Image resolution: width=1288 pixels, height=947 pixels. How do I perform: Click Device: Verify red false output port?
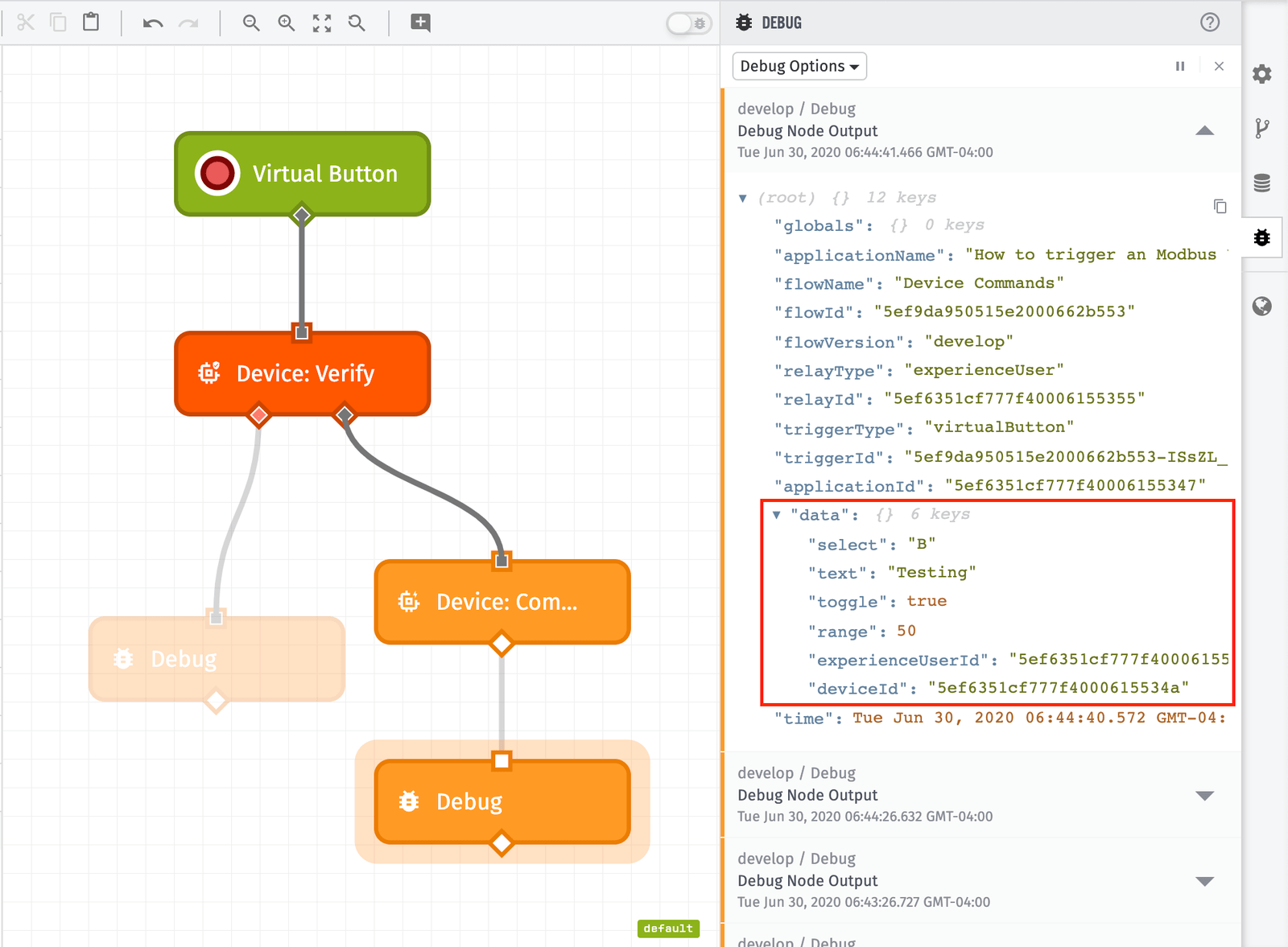coord(258,415)
